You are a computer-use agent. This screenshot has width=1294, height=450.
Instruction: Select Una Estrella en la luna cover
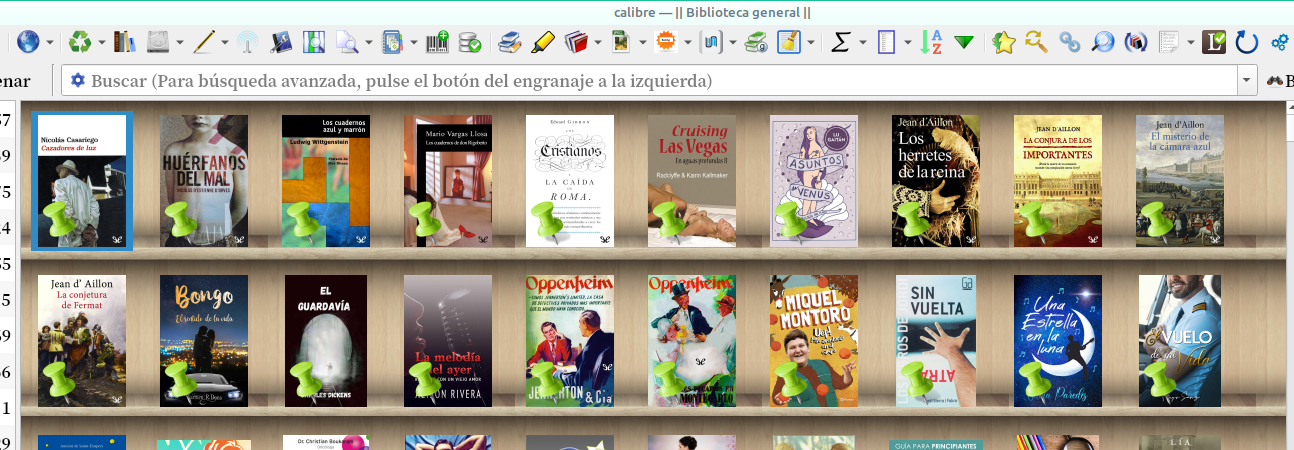click(x=1058, y=341)
